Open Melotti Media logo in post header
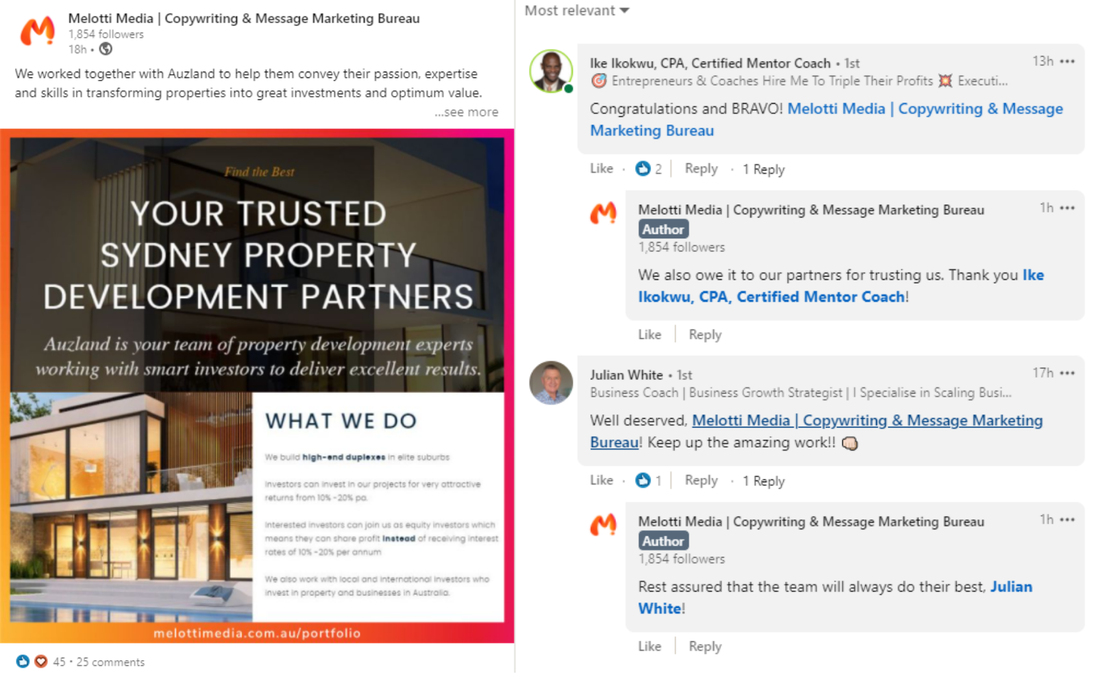 [x=37, y=32]
